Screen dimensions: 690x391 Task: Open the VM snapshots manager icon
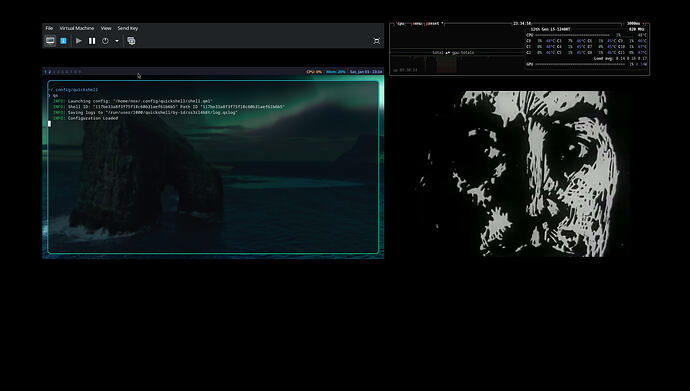131,41
